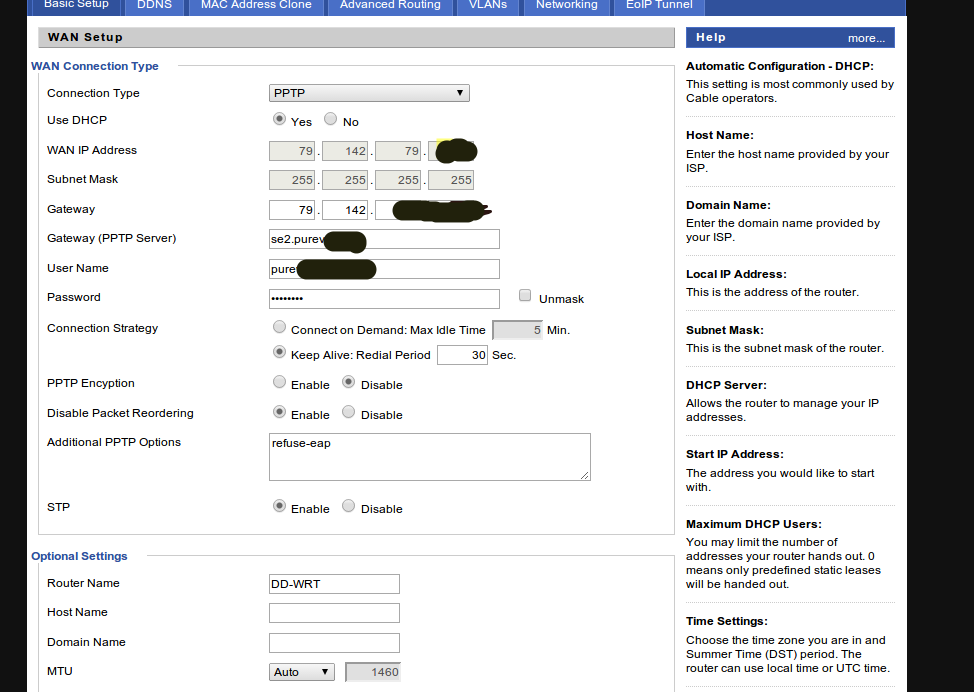The width and height of the screenshot is (974, 692).
Task: Expand the MTU Auto dropdown
Action: tap(302, 672)
